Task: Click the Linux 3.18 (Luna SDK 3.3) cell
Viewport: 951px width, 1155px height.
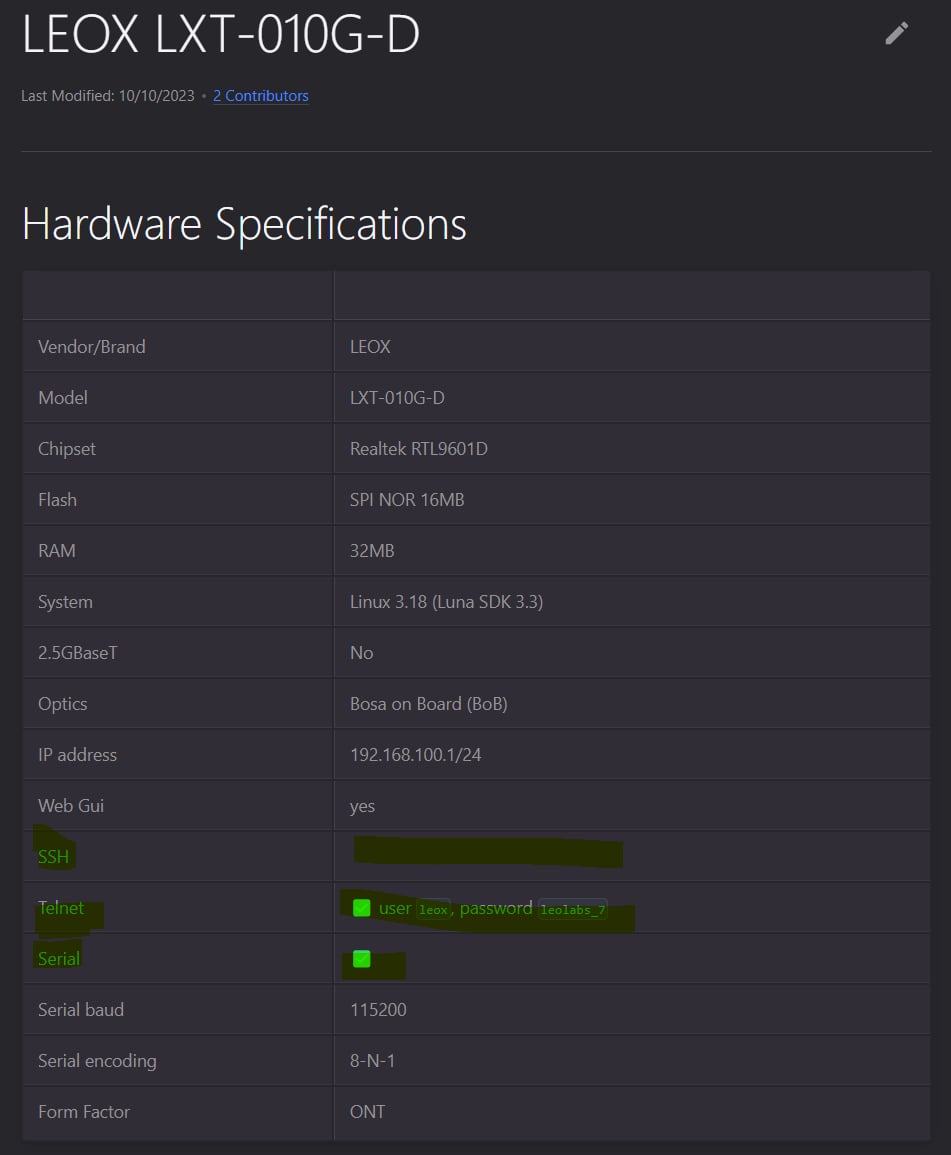Action: pyautogui.click(x=446, y=602)
